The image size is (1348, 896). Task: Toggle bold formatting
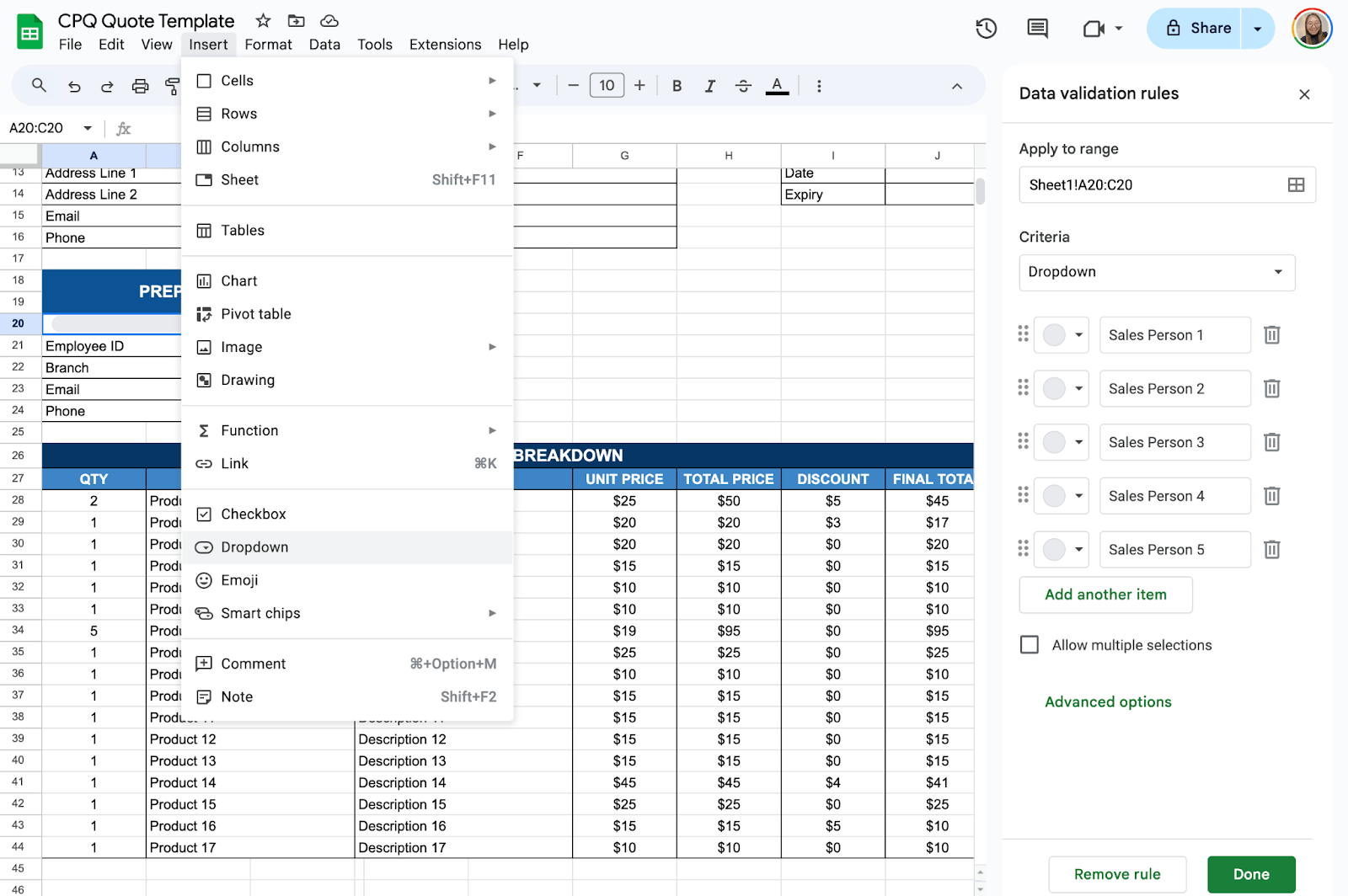pyautogui.click(x=677, y=86)
